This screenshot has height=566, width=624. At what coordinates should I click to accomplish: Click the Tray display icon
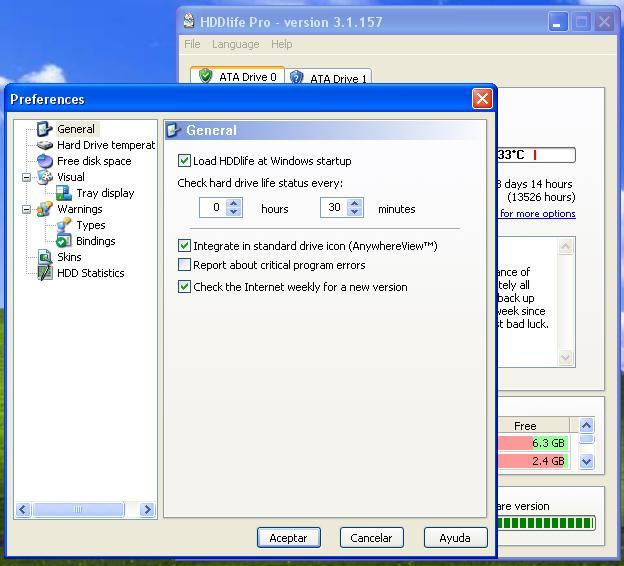pyautogui.click(x=64, y=193)
